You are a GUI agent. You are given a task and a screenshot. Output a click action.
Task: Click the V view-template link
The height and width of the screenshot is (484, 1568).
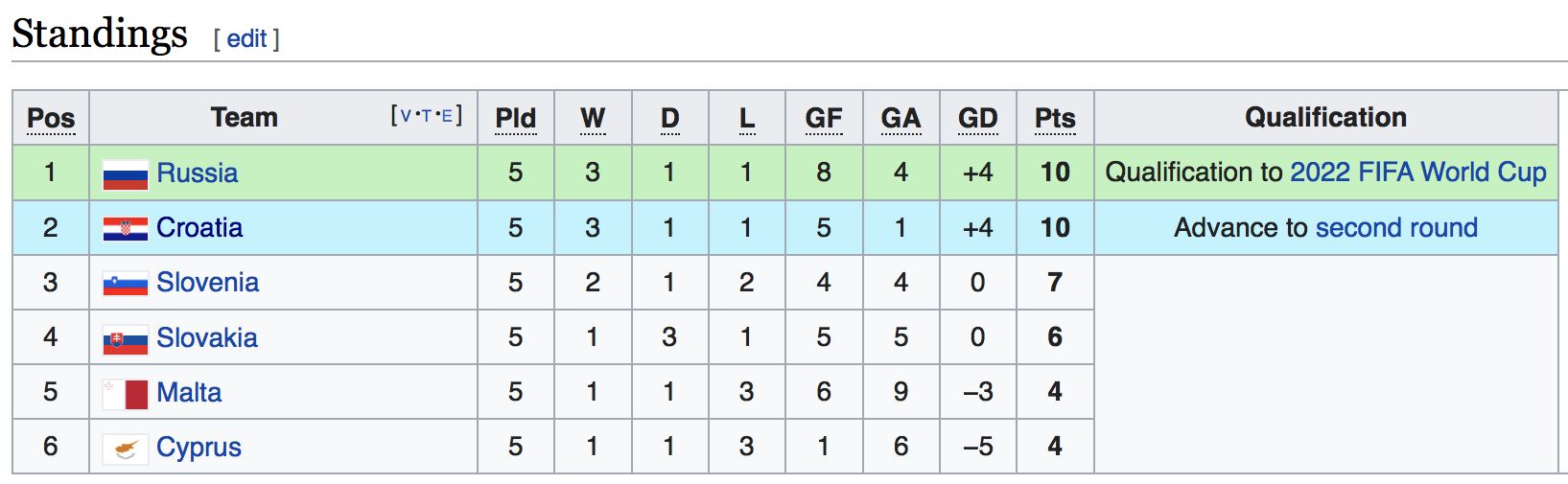click(406, 116)
